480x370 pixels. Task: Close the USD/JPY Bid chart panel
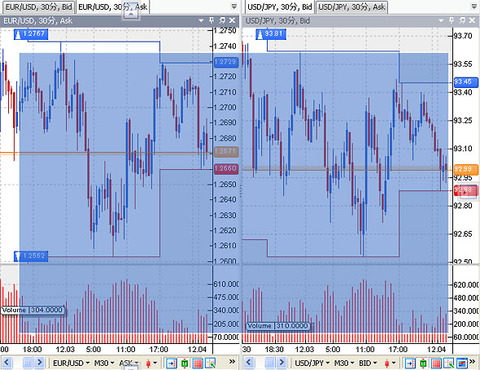[x=472, y=21]
